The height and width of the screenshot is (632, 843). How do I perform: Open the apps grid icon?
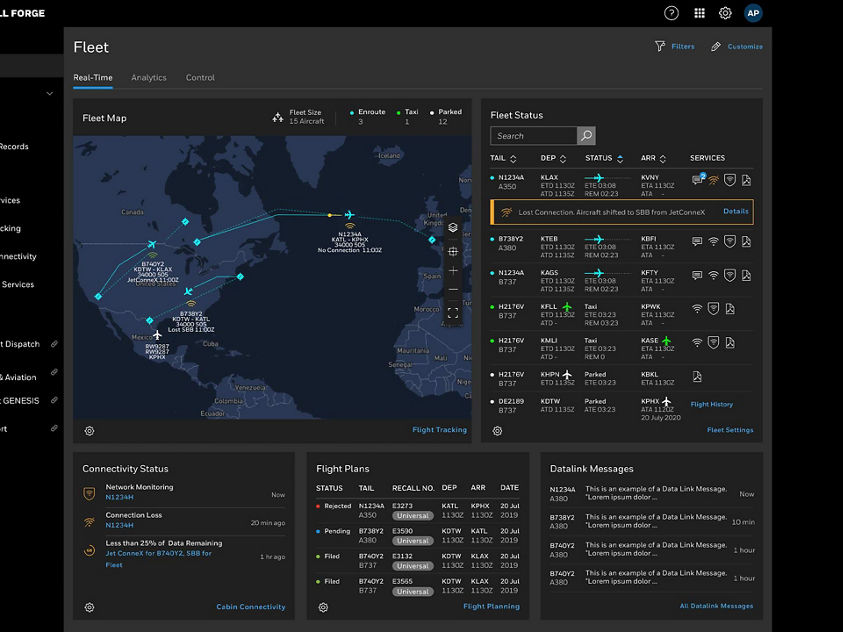[x=699, y=13]
